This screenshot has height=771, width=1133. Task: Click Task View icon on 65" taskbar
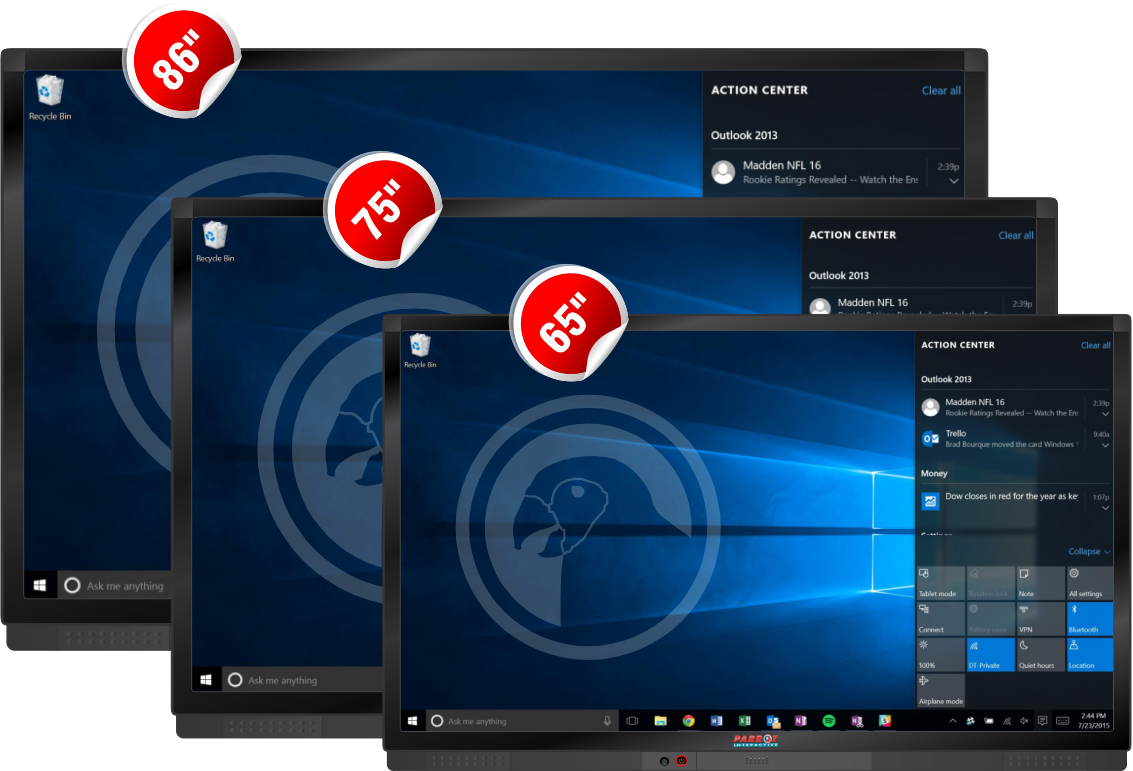pyautogui.click(x=632, y=720)
